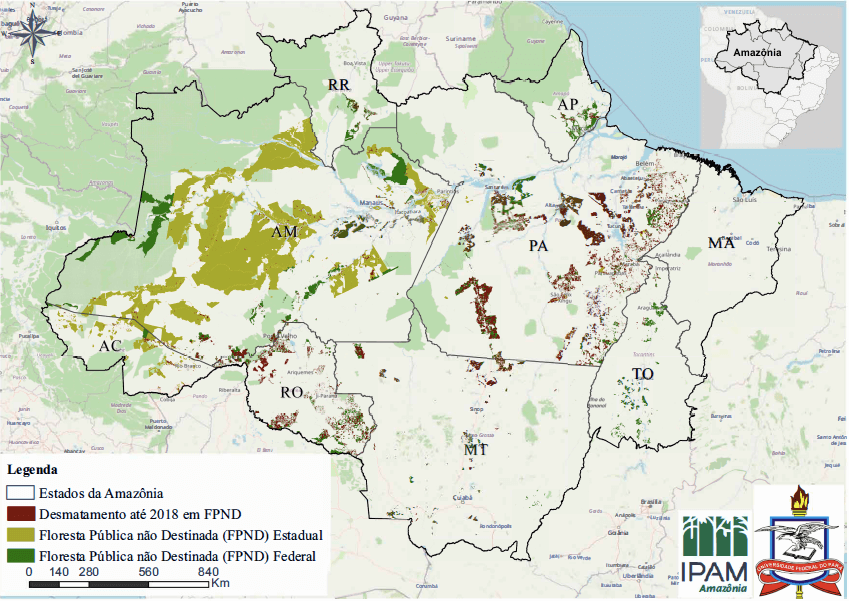Select the dark red Desmatamento legend swatch
849x601 pixels.
tap(20, 513)
